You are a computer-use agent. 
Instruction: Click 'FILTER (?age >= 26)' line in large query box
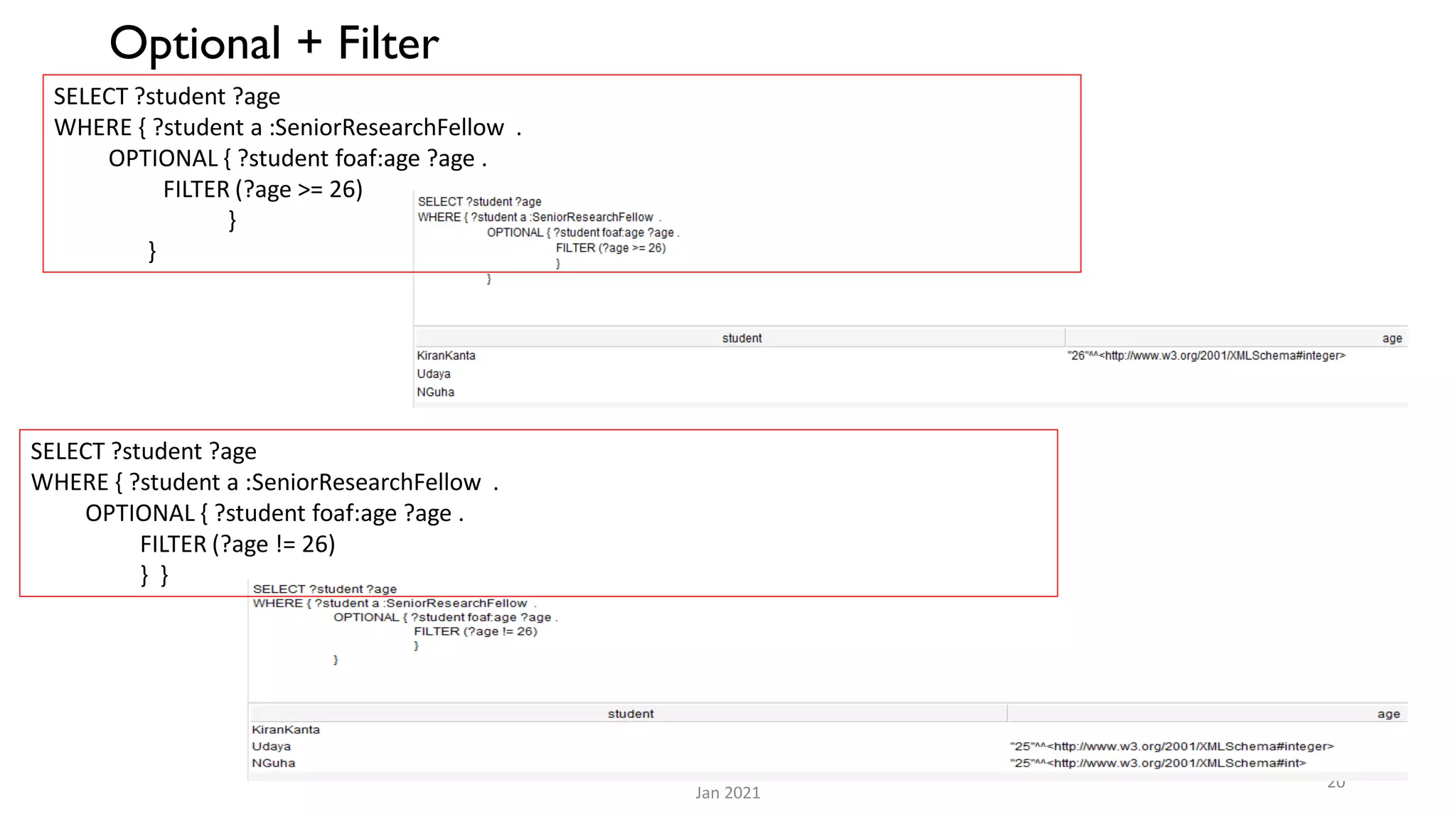[263, 190]
